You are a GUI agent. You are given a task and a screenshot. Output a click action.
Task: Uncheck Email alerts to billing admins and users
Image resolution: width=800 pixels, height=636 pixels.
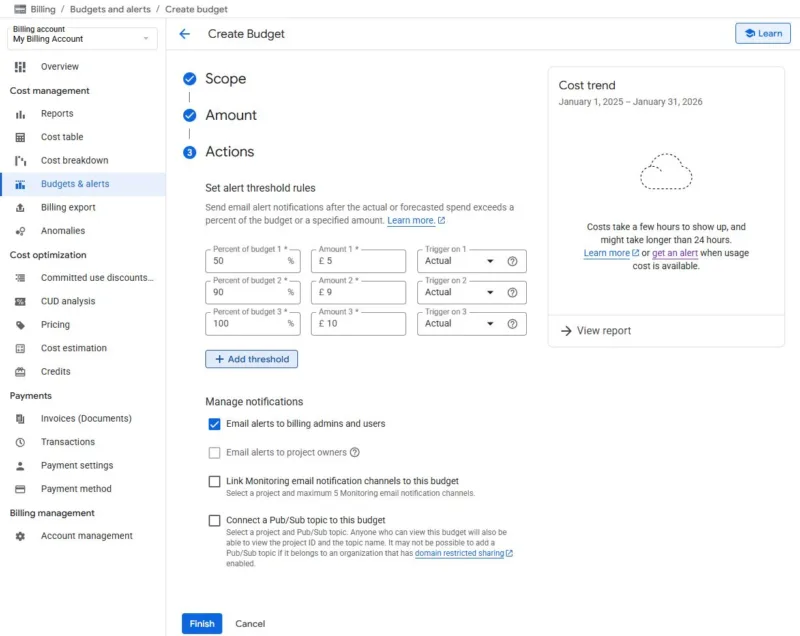(x=214, y=424)
